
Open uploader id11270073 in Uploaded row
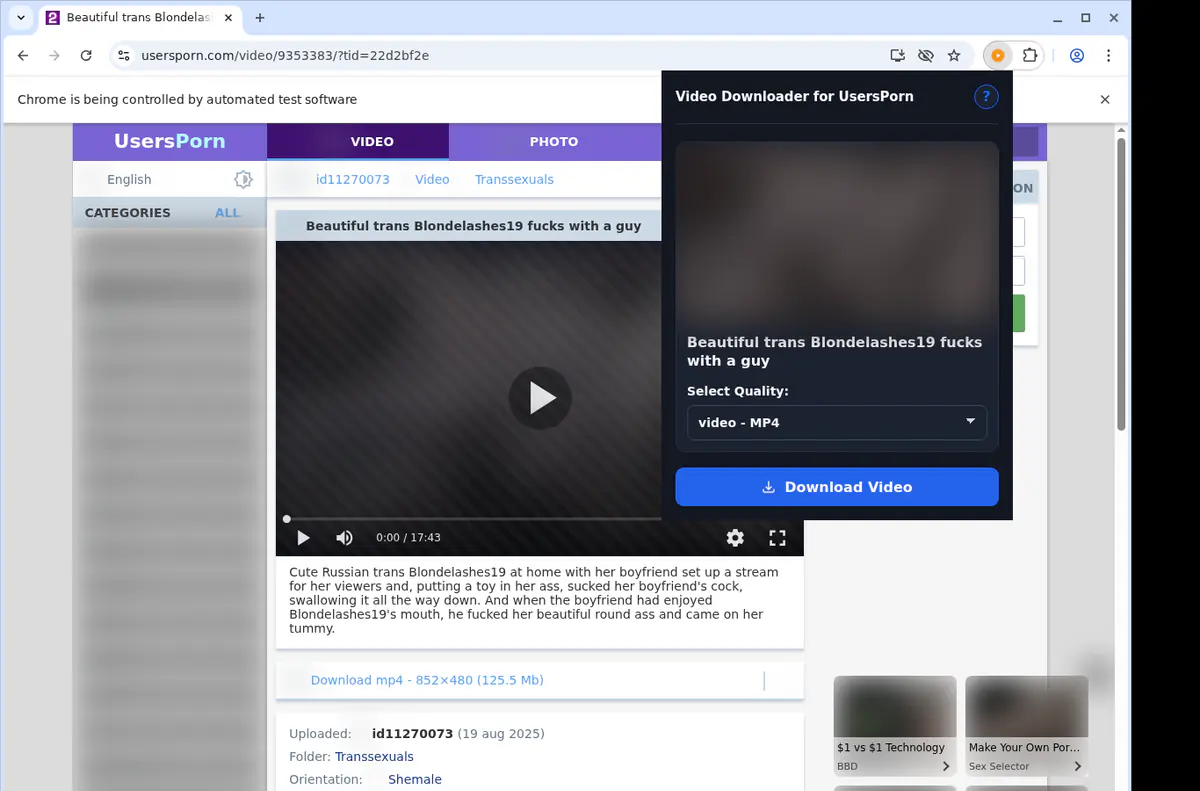point(412,734)
